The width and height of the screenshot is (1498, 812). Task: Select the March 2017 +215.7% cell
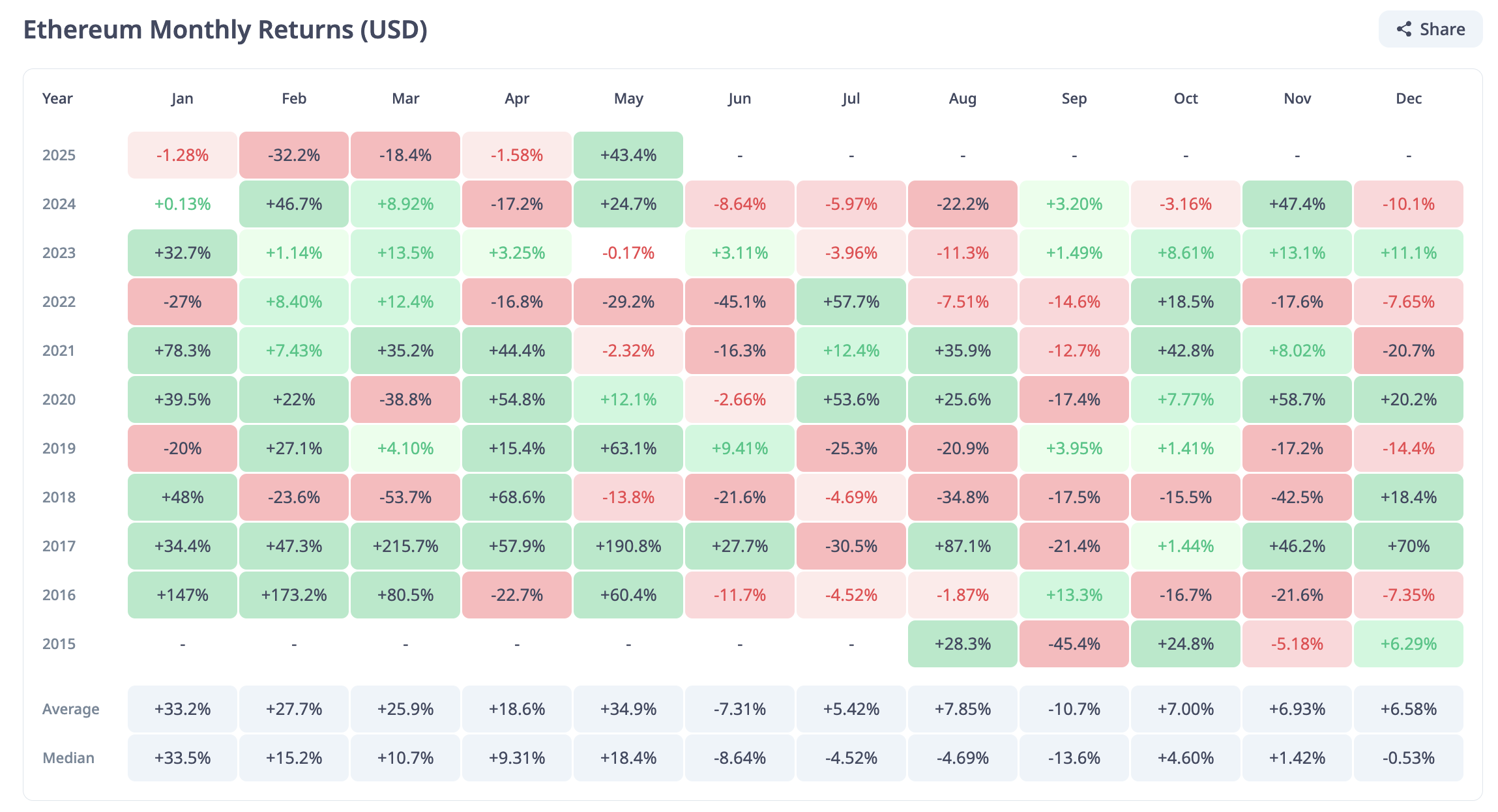[405, 546]
